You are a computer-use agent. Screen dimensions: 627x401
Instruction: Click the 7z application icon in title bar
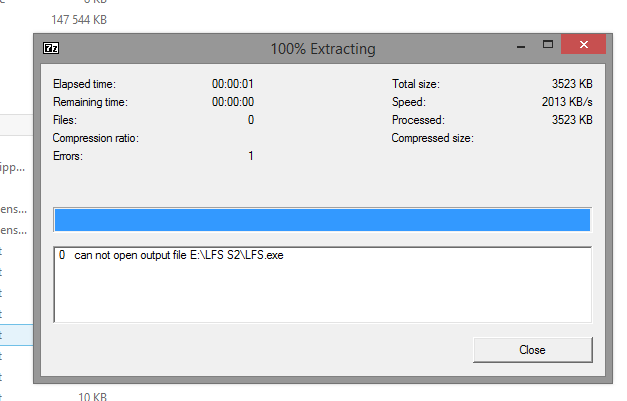tap(51, 48)
